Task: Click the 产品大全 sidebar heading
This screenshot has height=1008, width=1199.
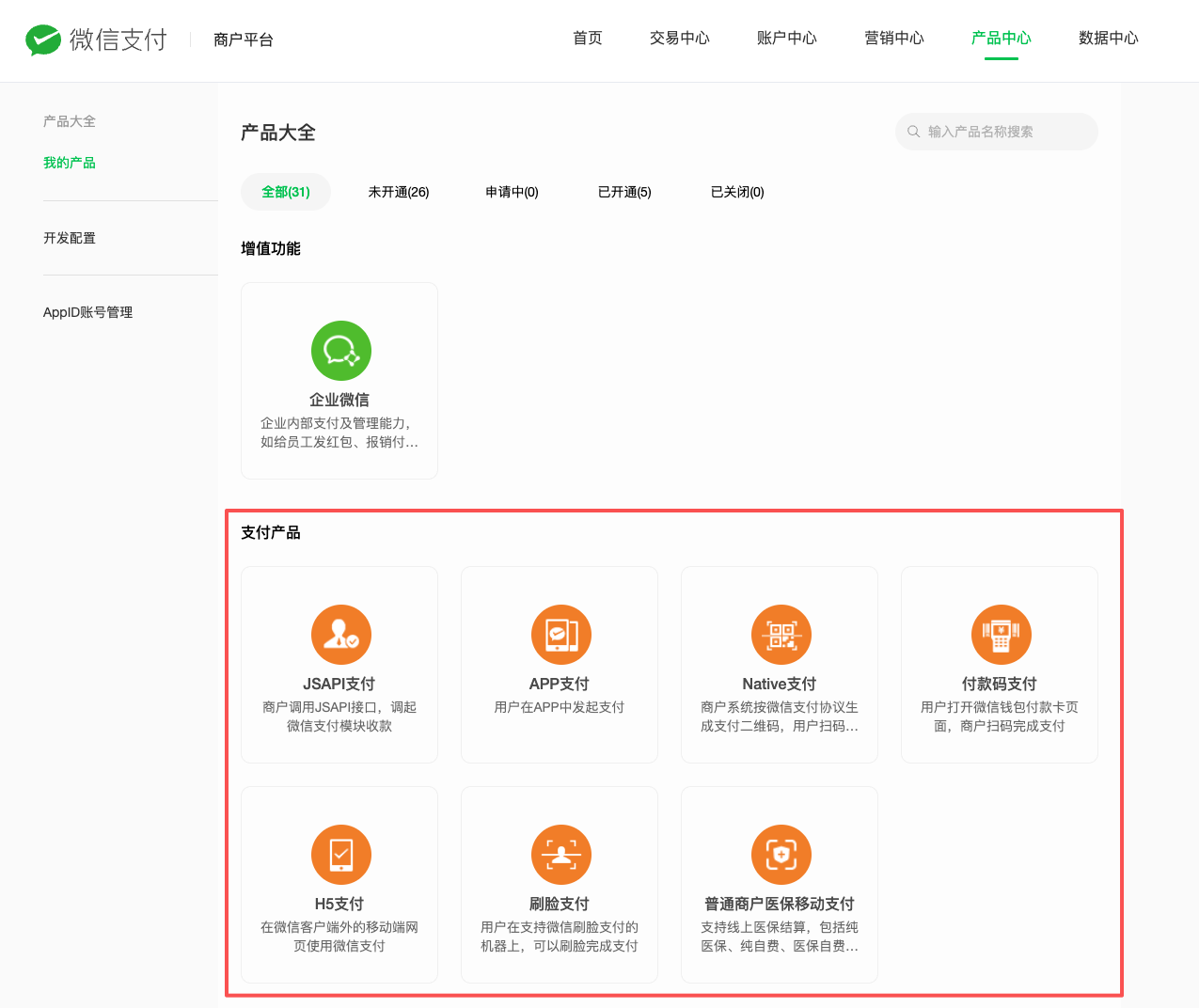Action: pos(70,121)
